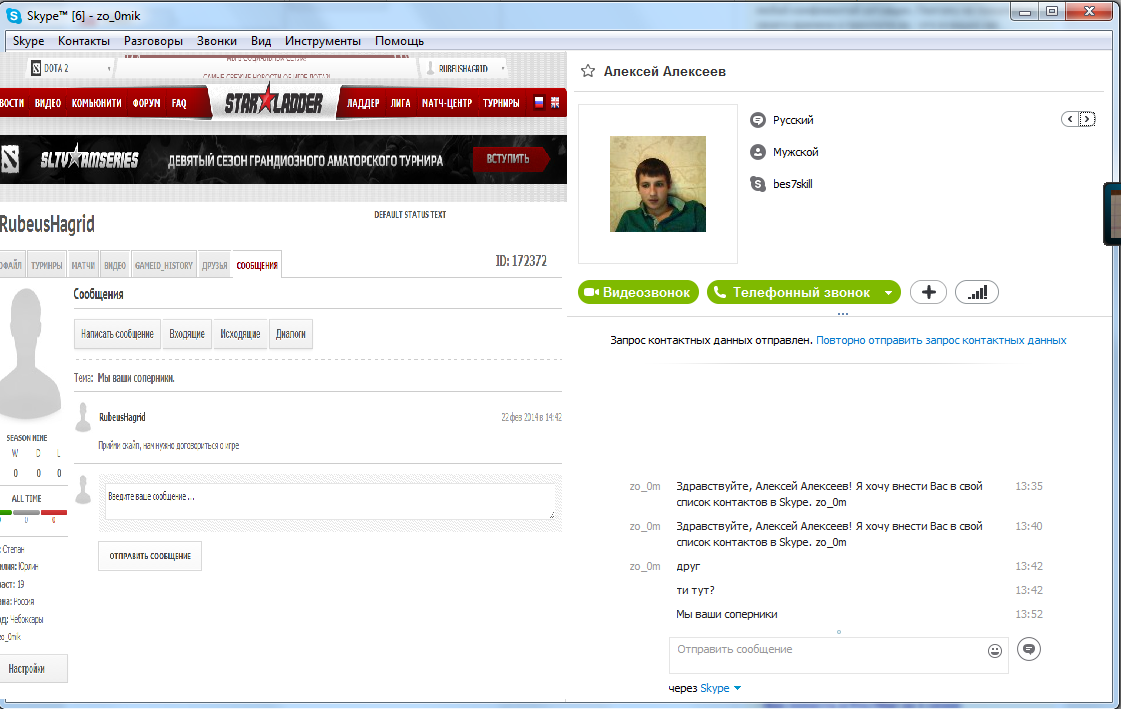
Task: Open the emoticon smiley picker
Action: [x=994, y=650]
